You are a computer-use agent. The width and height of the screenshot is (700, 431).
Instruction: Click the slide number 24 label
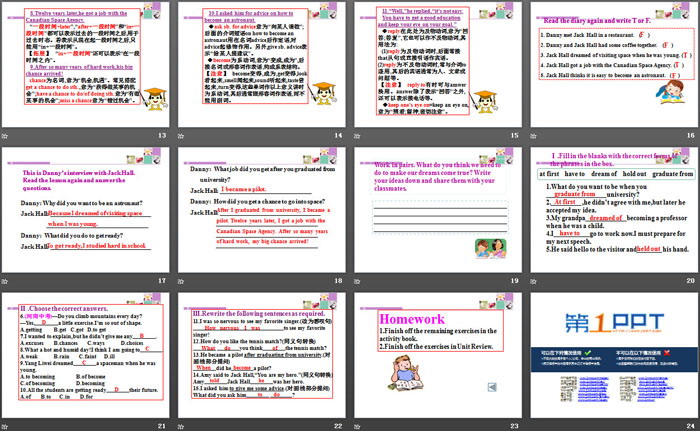click(x=691, y=426)
